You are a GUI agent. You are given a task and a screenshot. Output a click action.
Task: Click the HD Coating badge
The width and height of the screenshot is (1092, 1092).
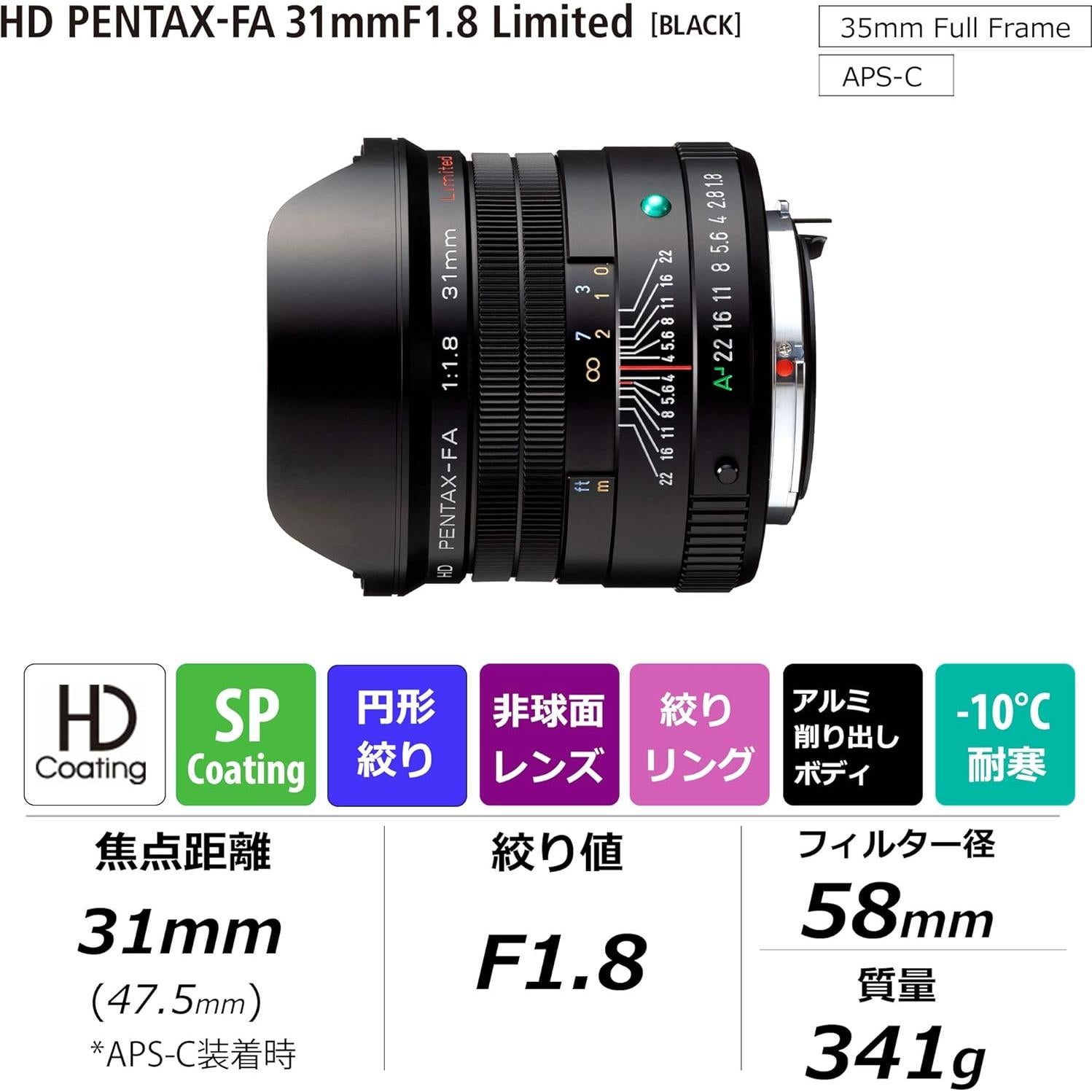point(95,734)
